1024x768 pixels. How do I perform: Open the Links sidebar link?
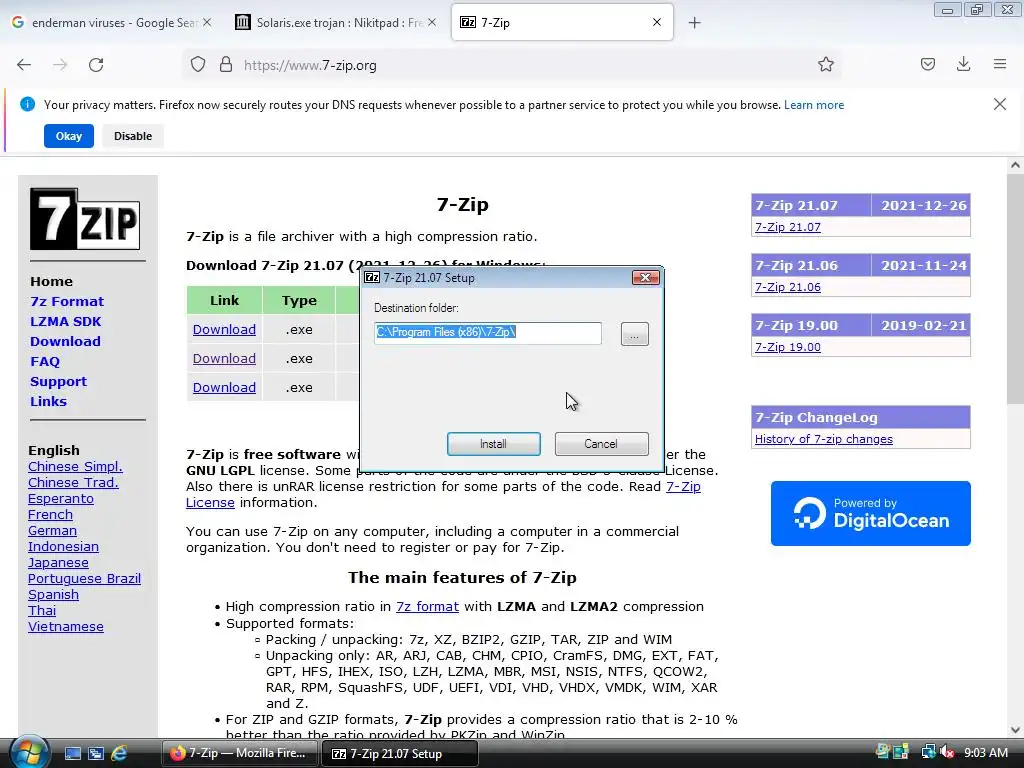point(48,401)
